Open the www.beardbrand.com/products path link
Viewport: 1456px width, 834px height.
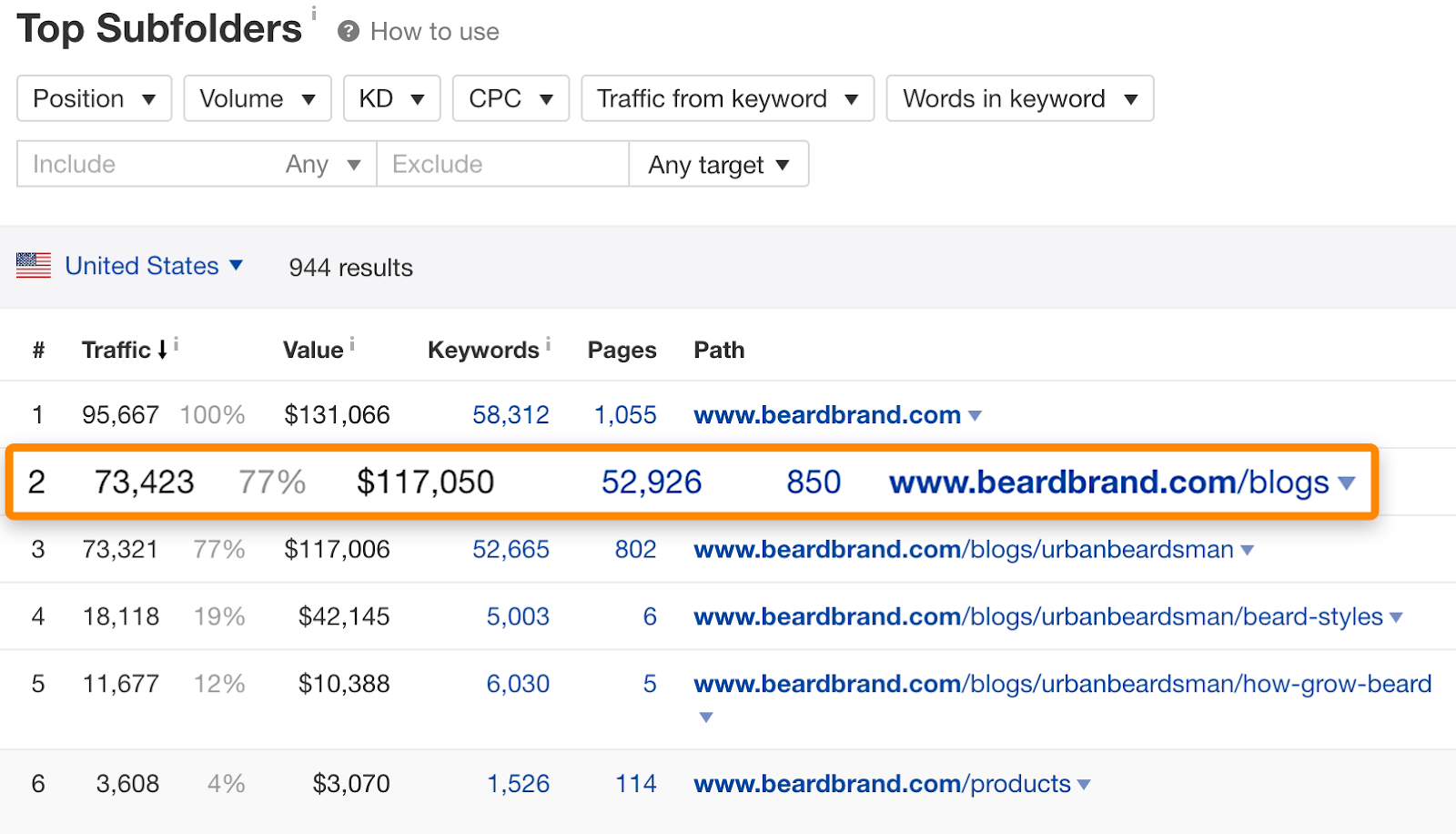[x=883, y=784]
